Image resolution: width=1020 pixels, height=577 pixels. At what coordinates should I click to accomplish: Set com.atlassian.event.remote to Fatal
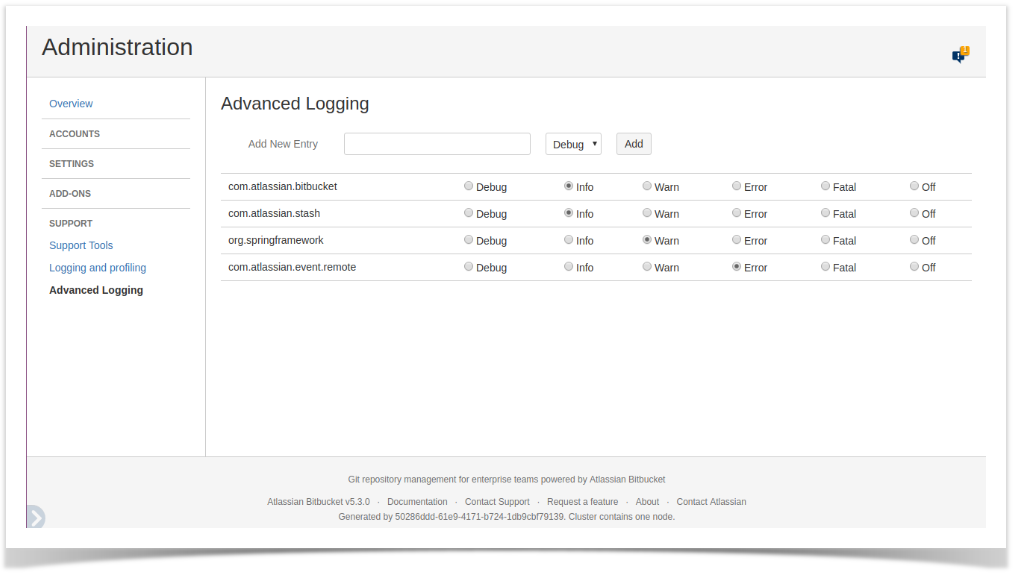coord(825,266)
